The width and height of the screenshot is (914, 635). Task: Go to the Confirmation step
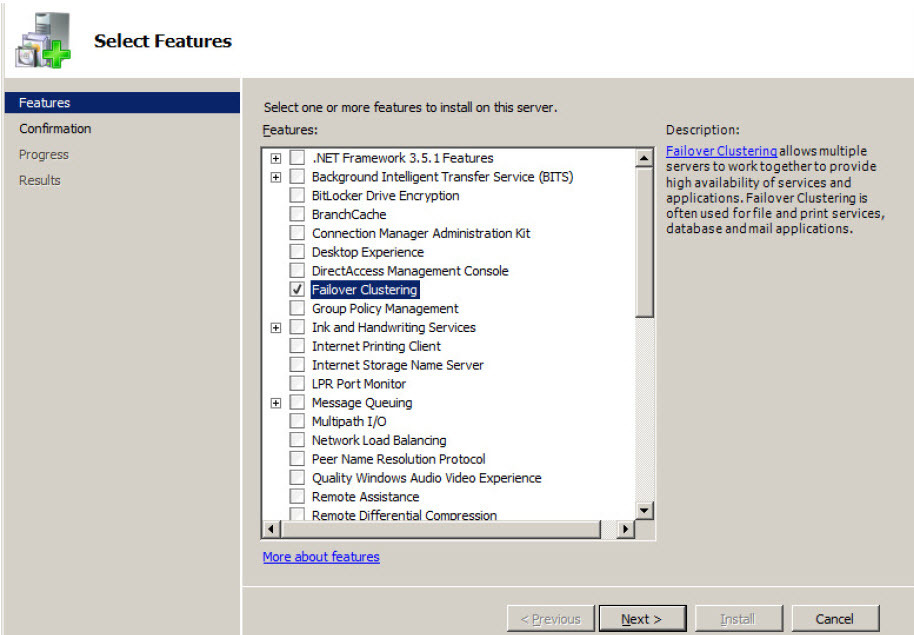(55, 128)
